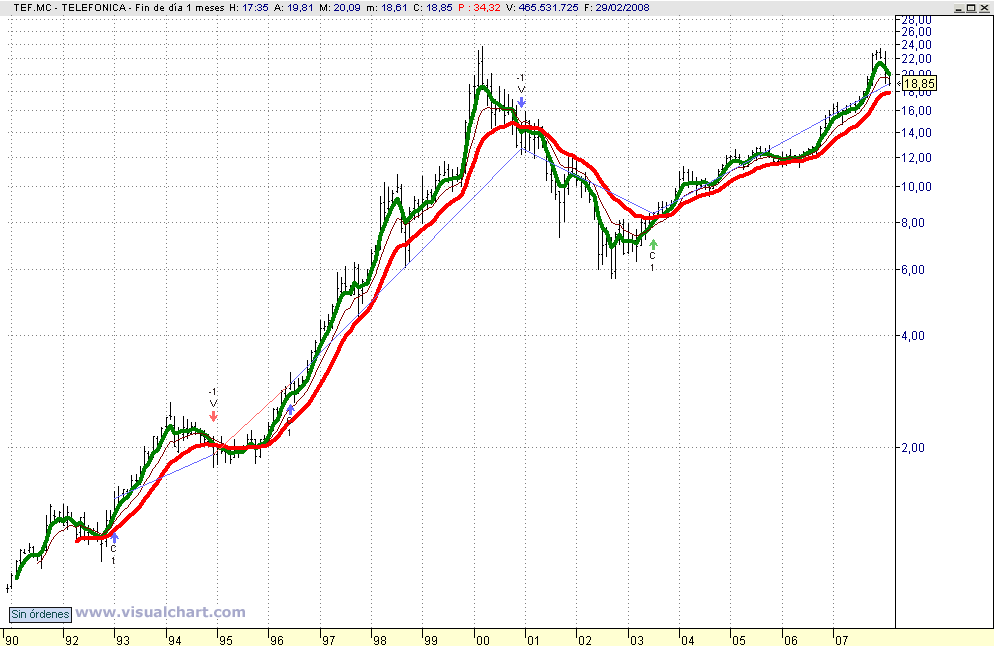
Task: Select the 24,00 price axis label
Action: pyautogui.click(x=917, y=45)
